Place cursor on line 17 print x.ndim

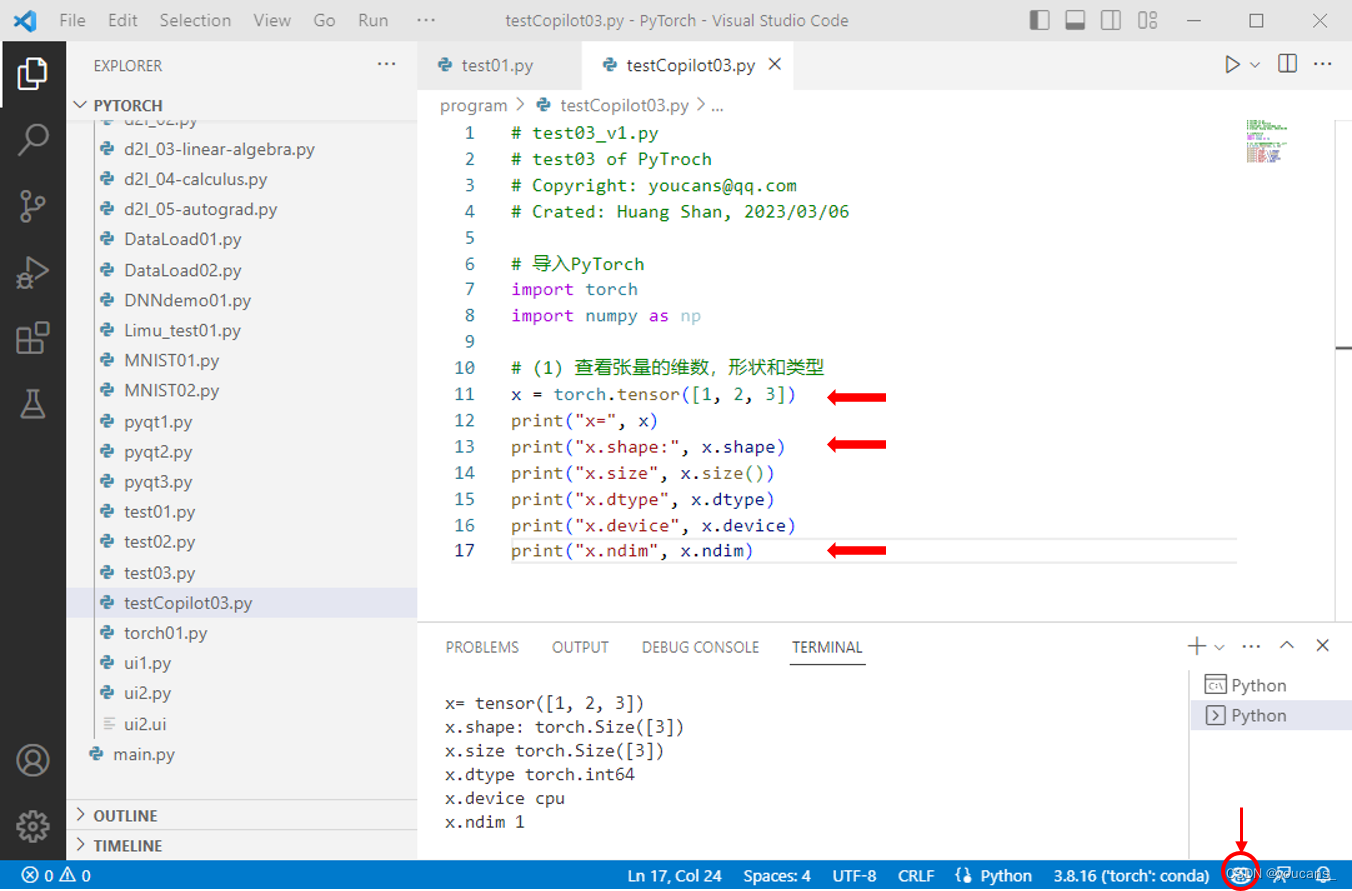tap(632, 551)
